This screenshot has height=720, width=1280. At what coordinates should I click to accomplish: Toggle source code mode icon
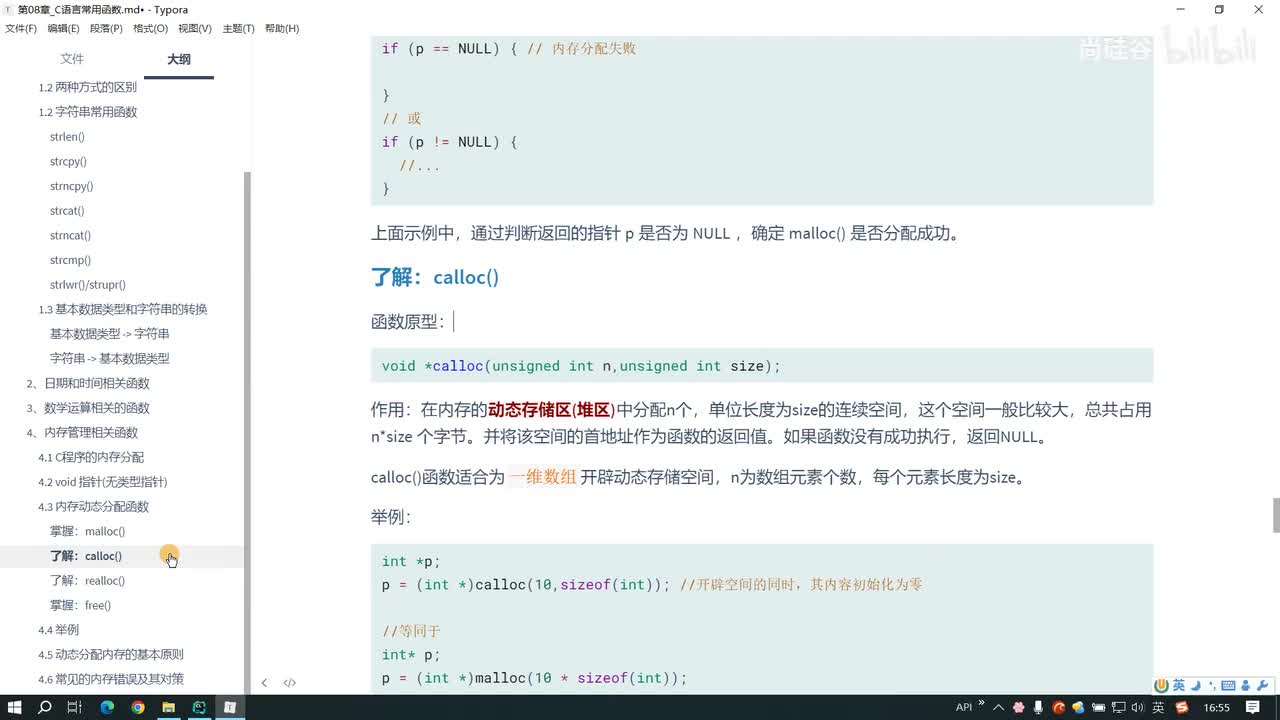pyautogui.click(x=289, y=683)
